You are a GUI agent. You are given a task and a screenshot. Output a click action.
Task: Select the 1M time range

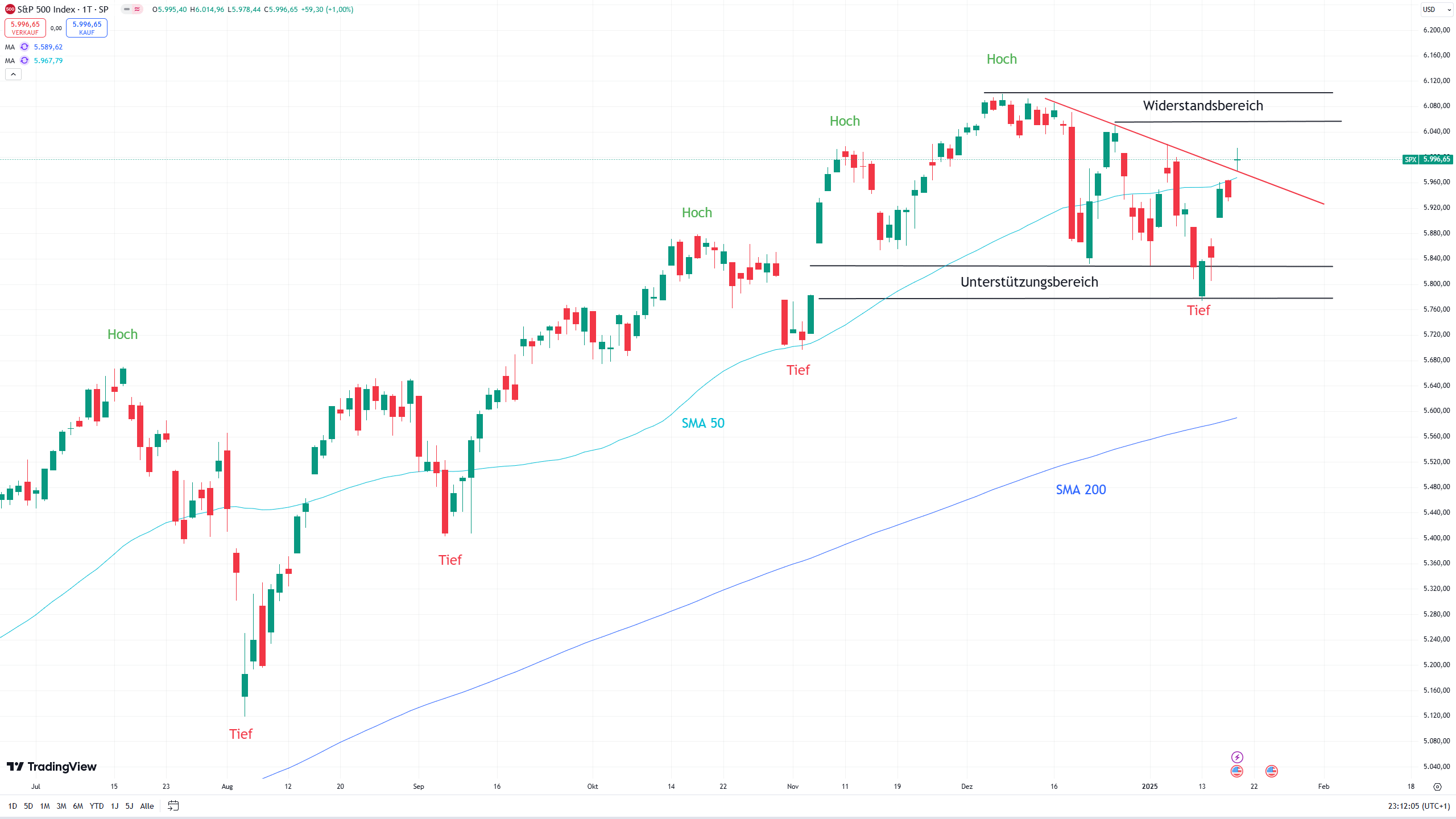point(45,806)
